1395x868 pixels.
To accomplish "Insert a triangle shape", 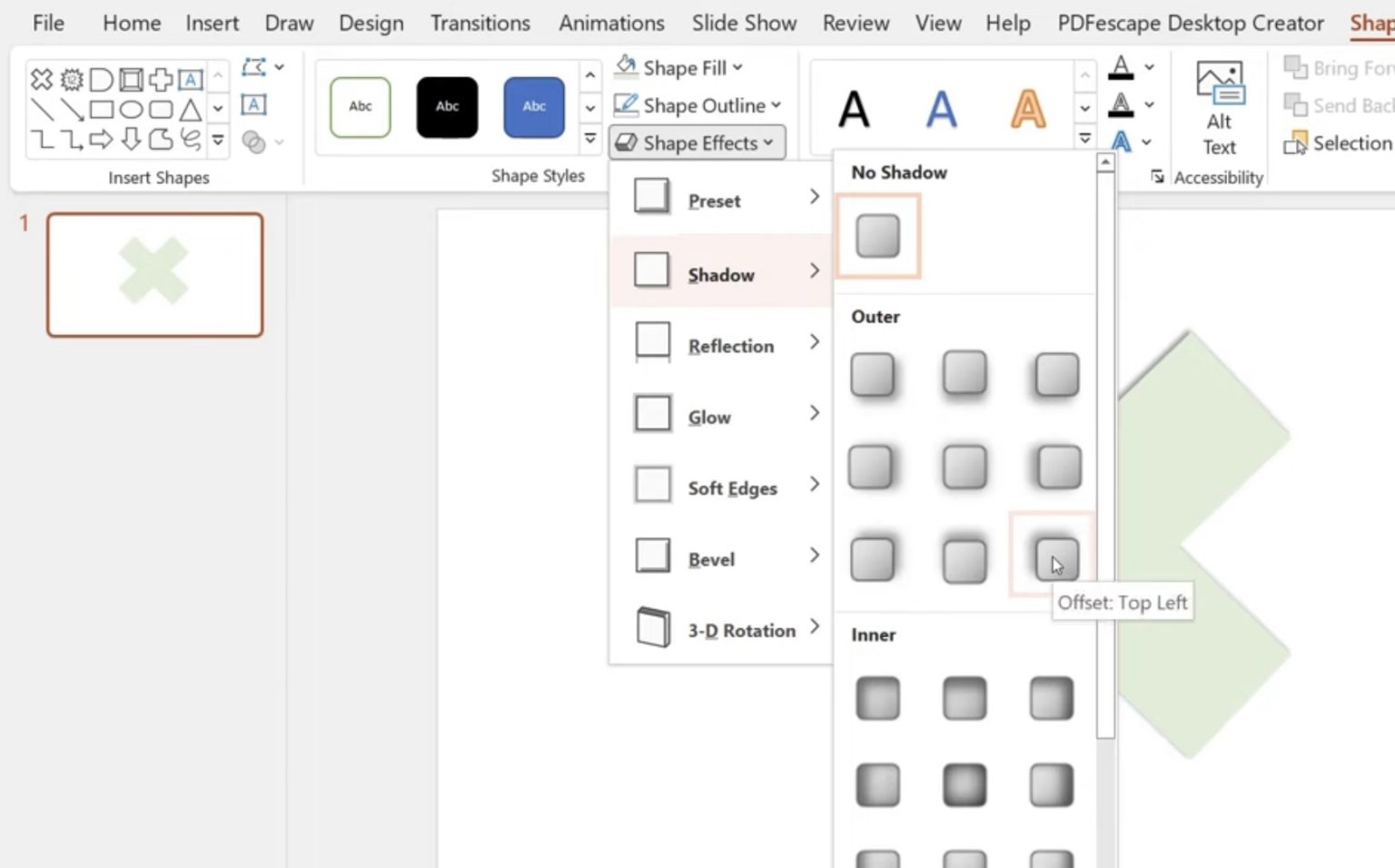I will pos(190,109).
